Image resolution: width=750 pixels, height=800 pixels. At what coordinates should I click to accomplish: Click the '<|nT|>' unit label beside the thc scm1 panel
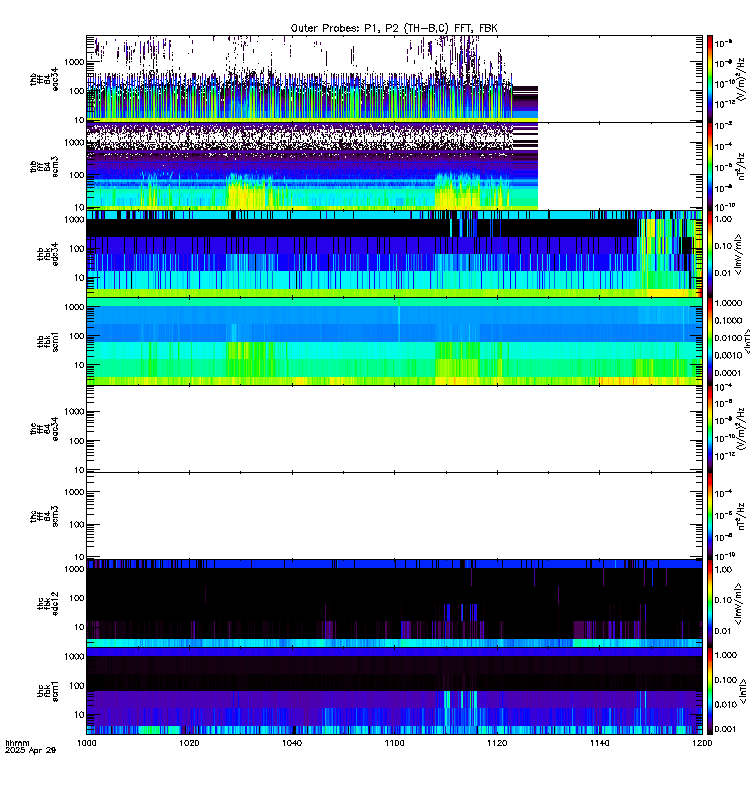[x=743, y=691]
